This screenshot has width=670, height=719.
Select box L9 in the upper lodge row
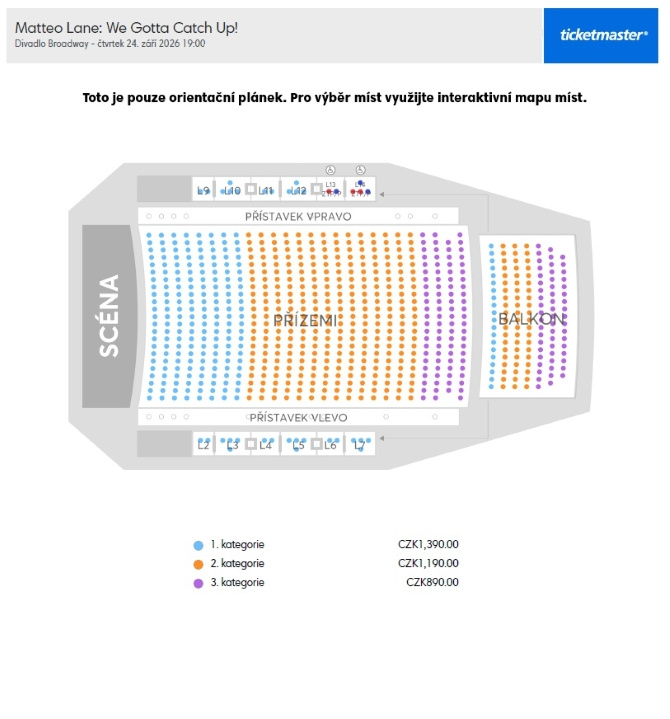(x=203, y=189)
